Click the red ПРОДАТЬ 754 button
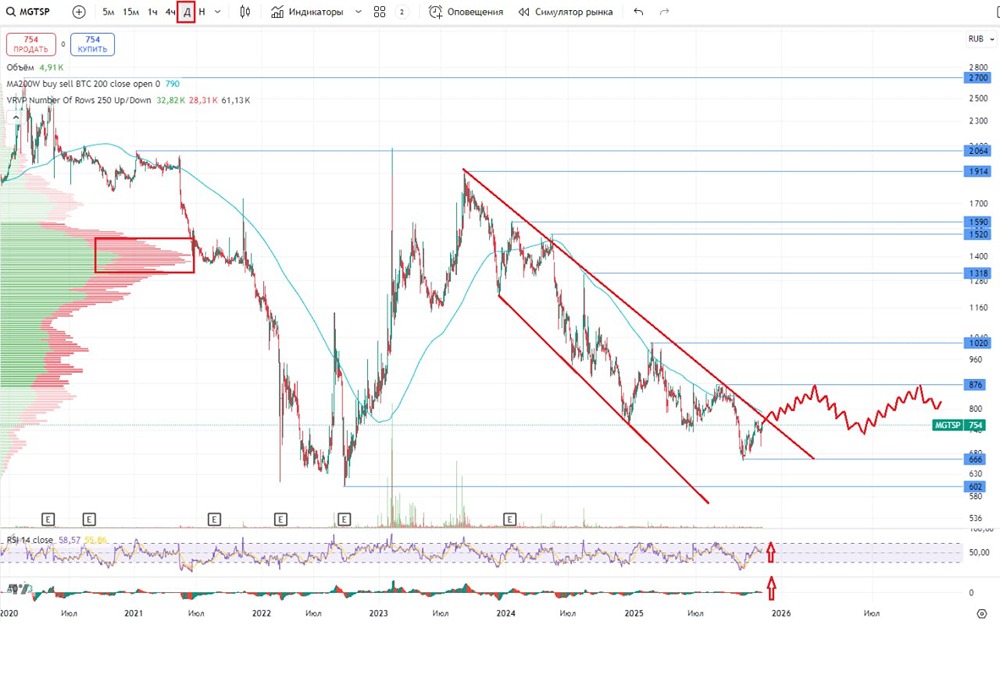 pos(31,44)
